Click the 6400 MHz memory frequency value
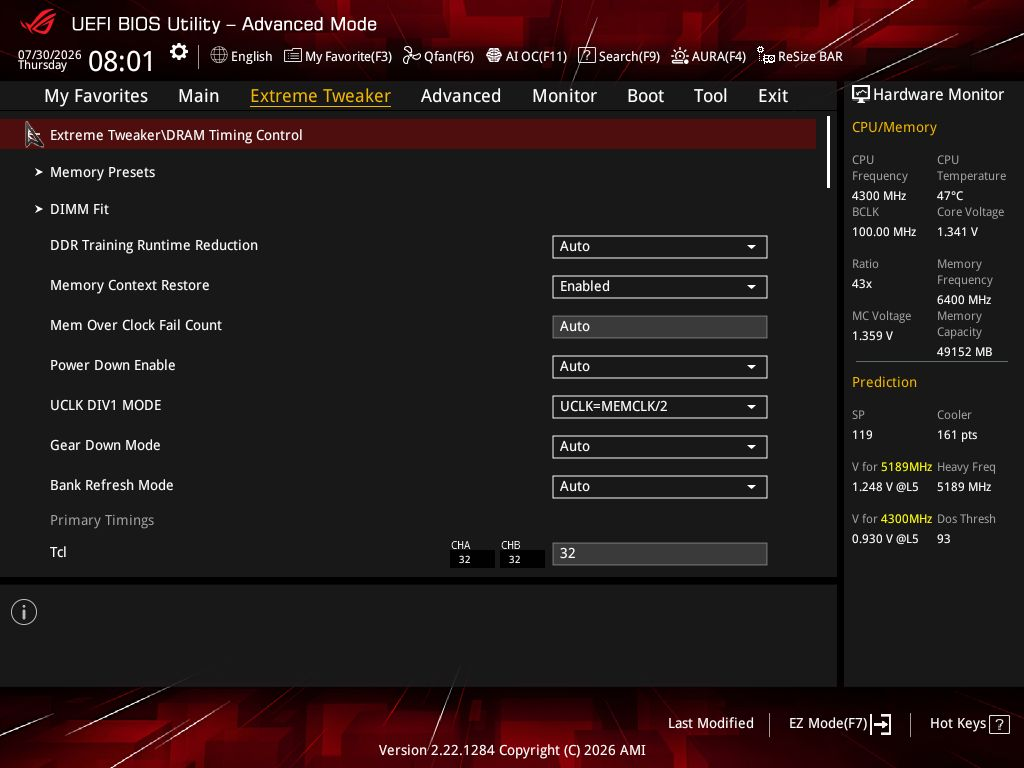This screenshot has height=768, width=1024. (964, 300)
